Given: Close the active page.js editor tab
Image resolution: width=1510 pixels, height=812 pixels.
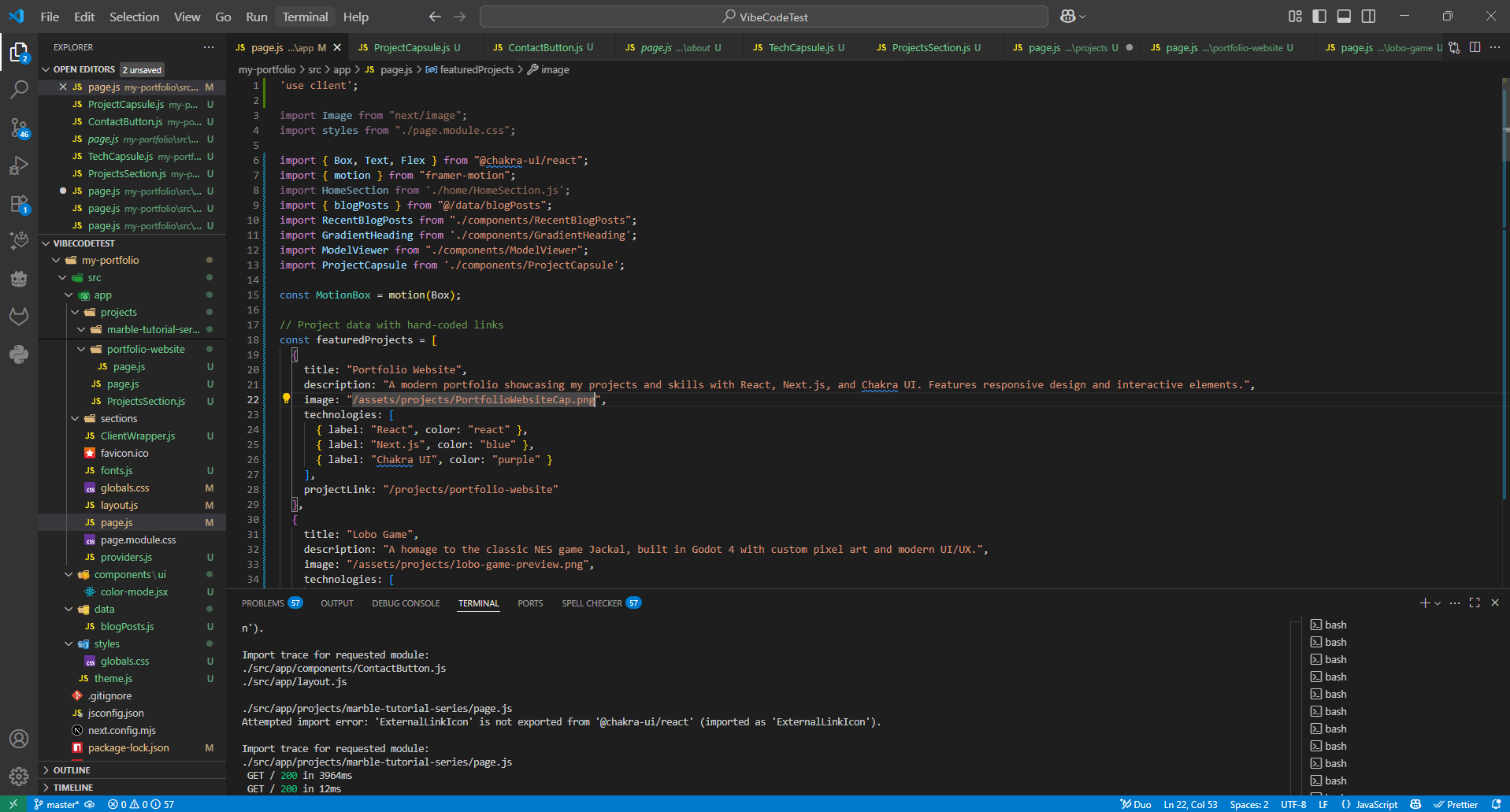Looking at the screenshot, I should 337,47.
